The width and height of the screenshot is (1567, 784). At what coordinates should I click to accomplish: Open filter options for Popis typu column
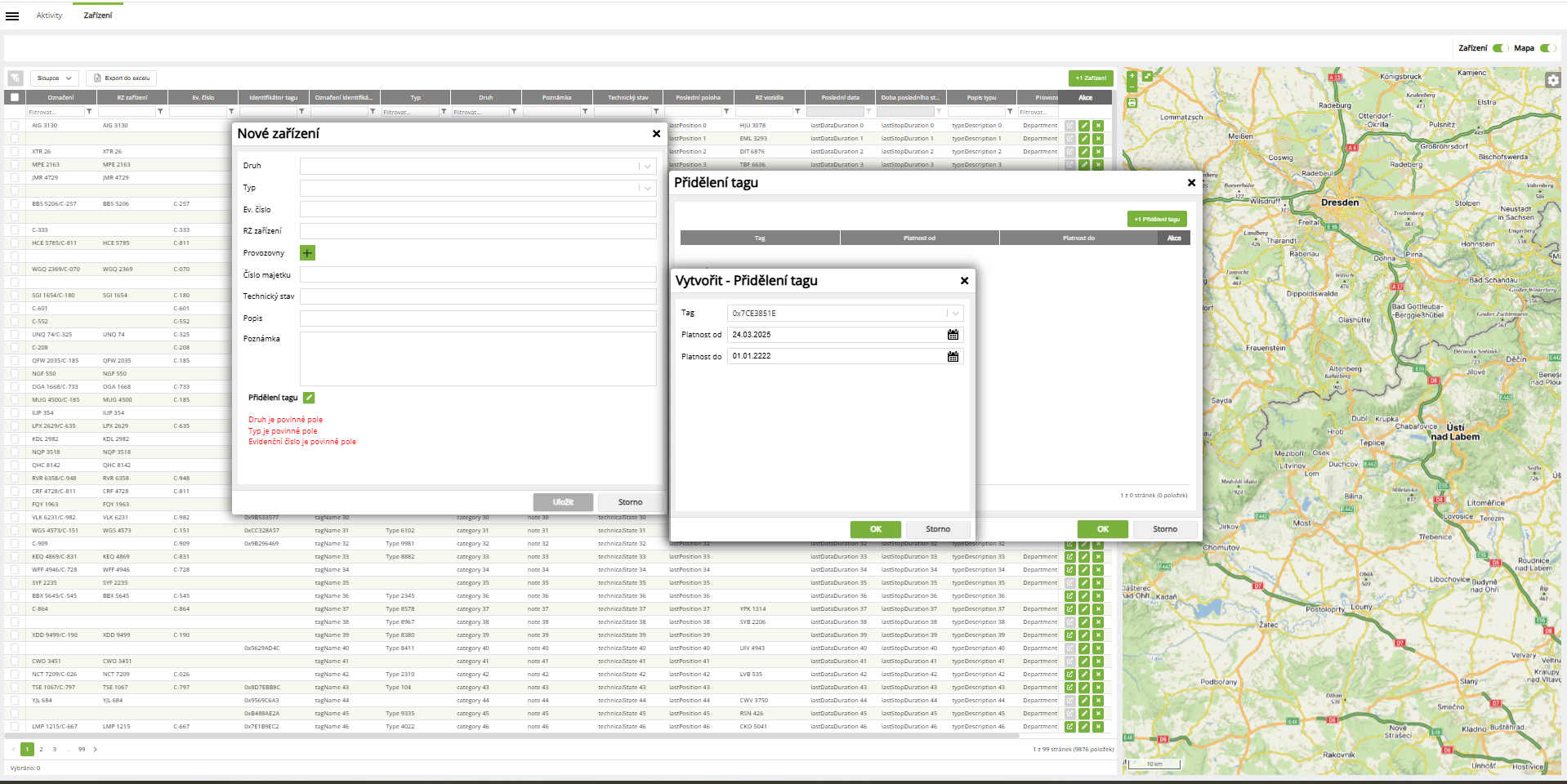pos(1010,112)
